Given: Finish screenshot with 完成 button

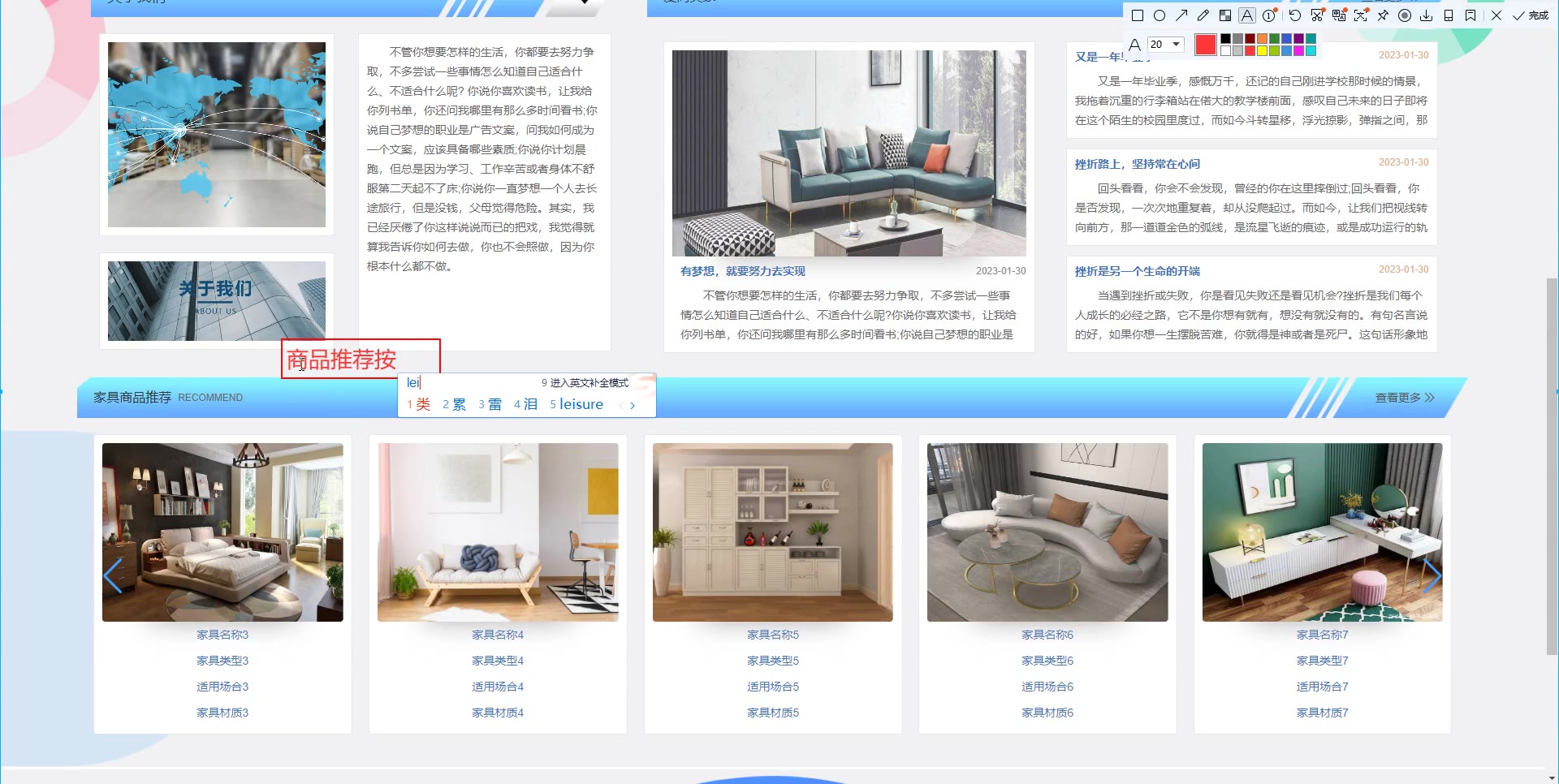Looking at the screenshot, I should 1531,15.
